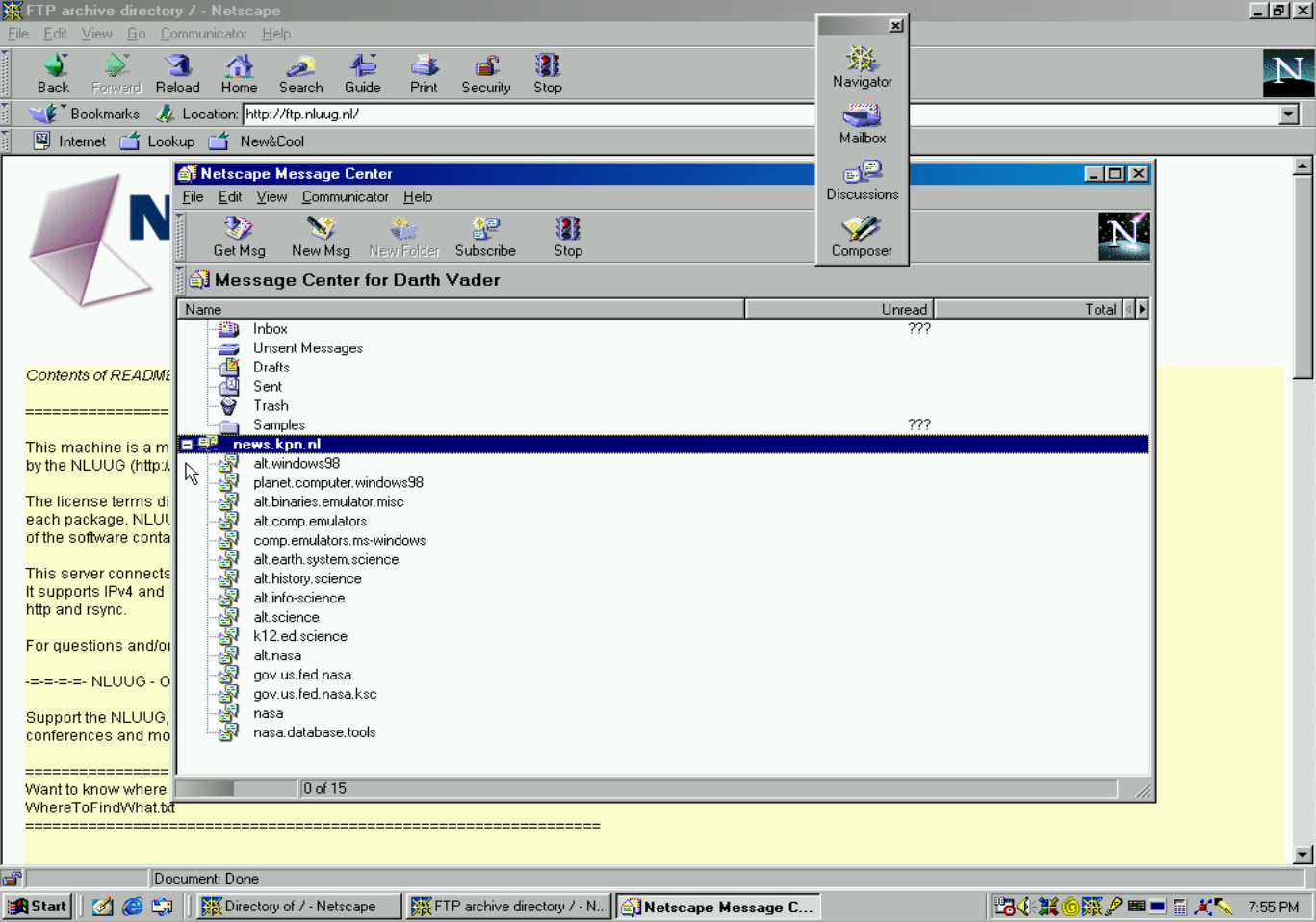
Task: Collapse the browser location toolbar grip
Action: click(x=6, y=114)
